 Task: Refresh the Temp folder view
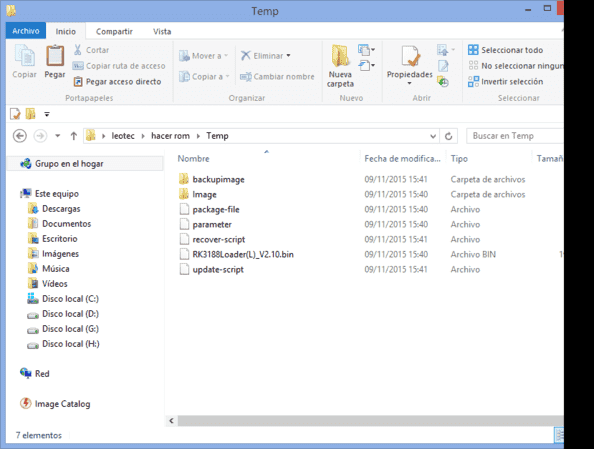(449, 136)
